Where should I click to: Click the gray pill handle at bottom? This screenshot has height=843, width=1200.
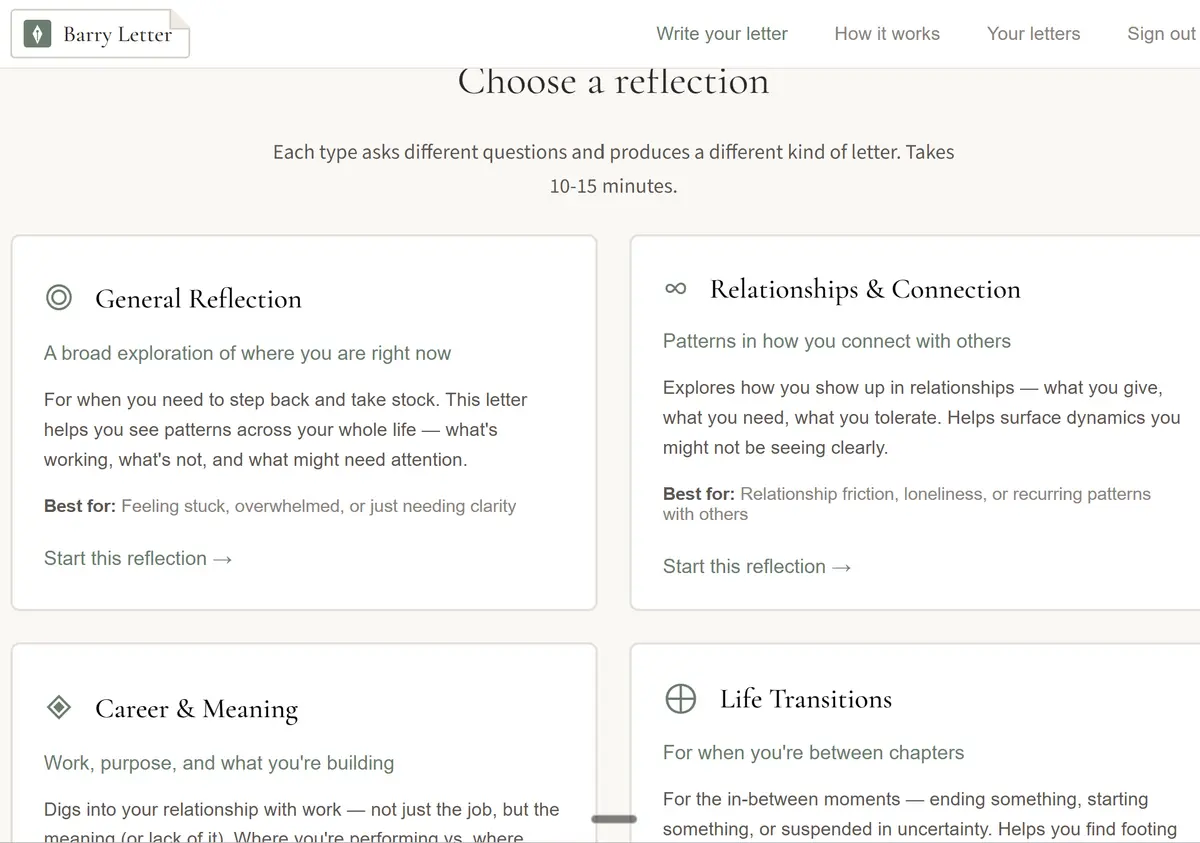pos(613,819)
